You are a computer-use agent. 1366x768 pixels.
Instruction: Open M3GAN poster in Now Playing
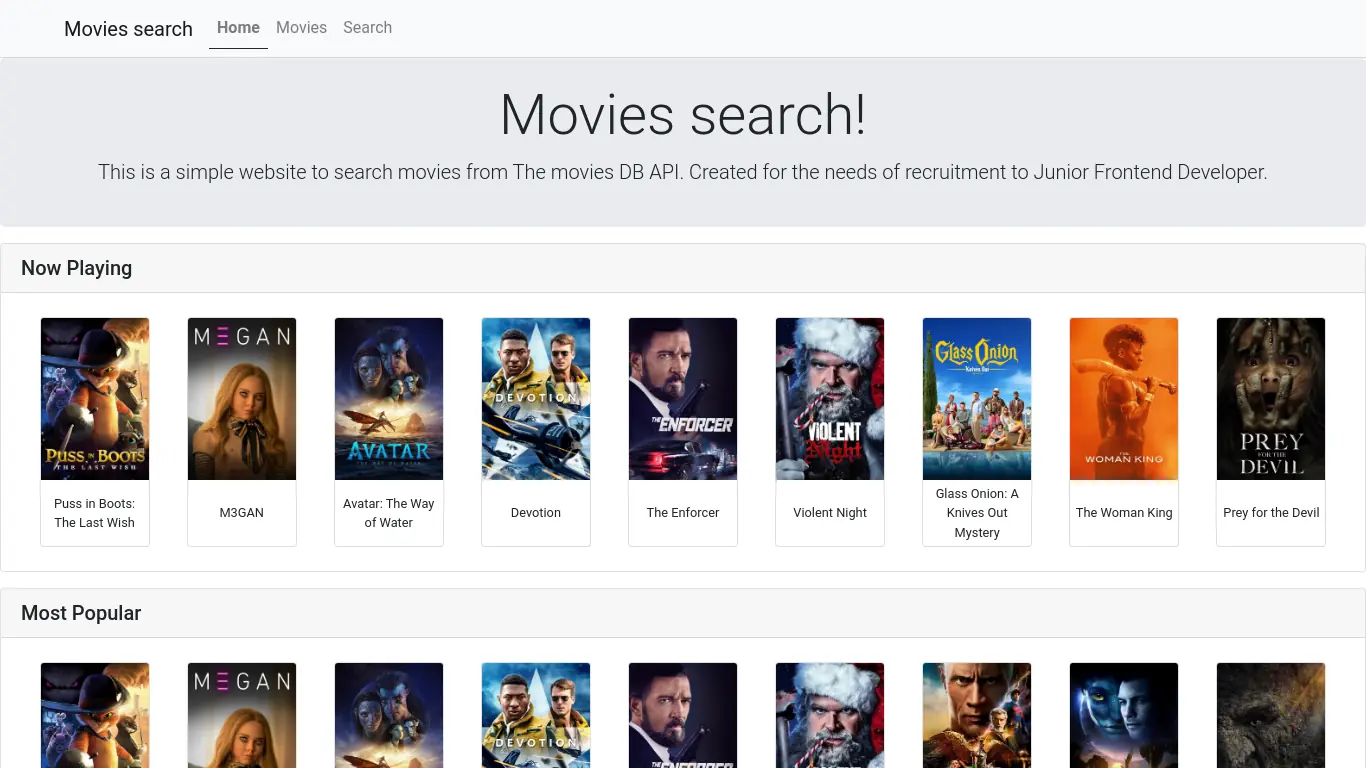tap(242, 399)
